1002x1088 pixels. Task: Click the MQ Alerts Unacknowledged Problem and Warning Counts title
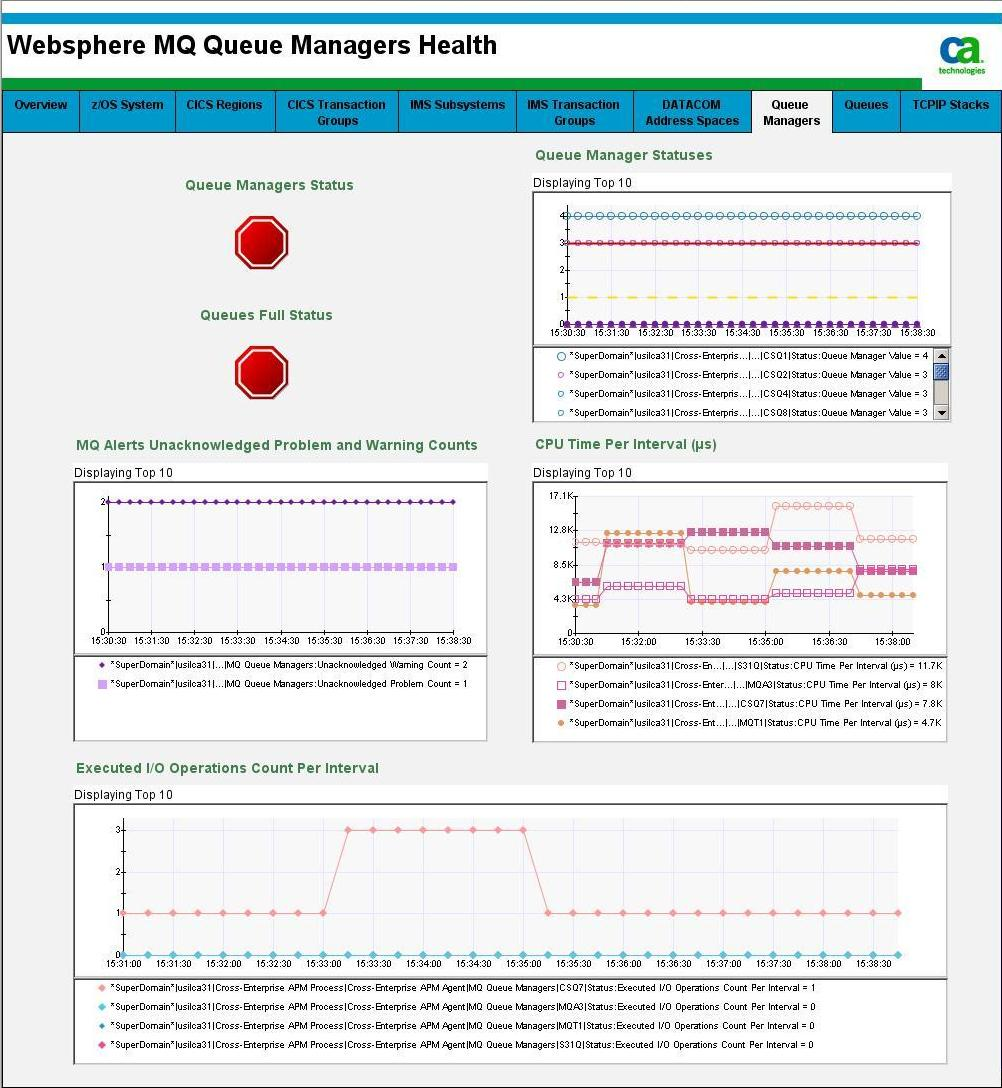(x=276, y=445)
